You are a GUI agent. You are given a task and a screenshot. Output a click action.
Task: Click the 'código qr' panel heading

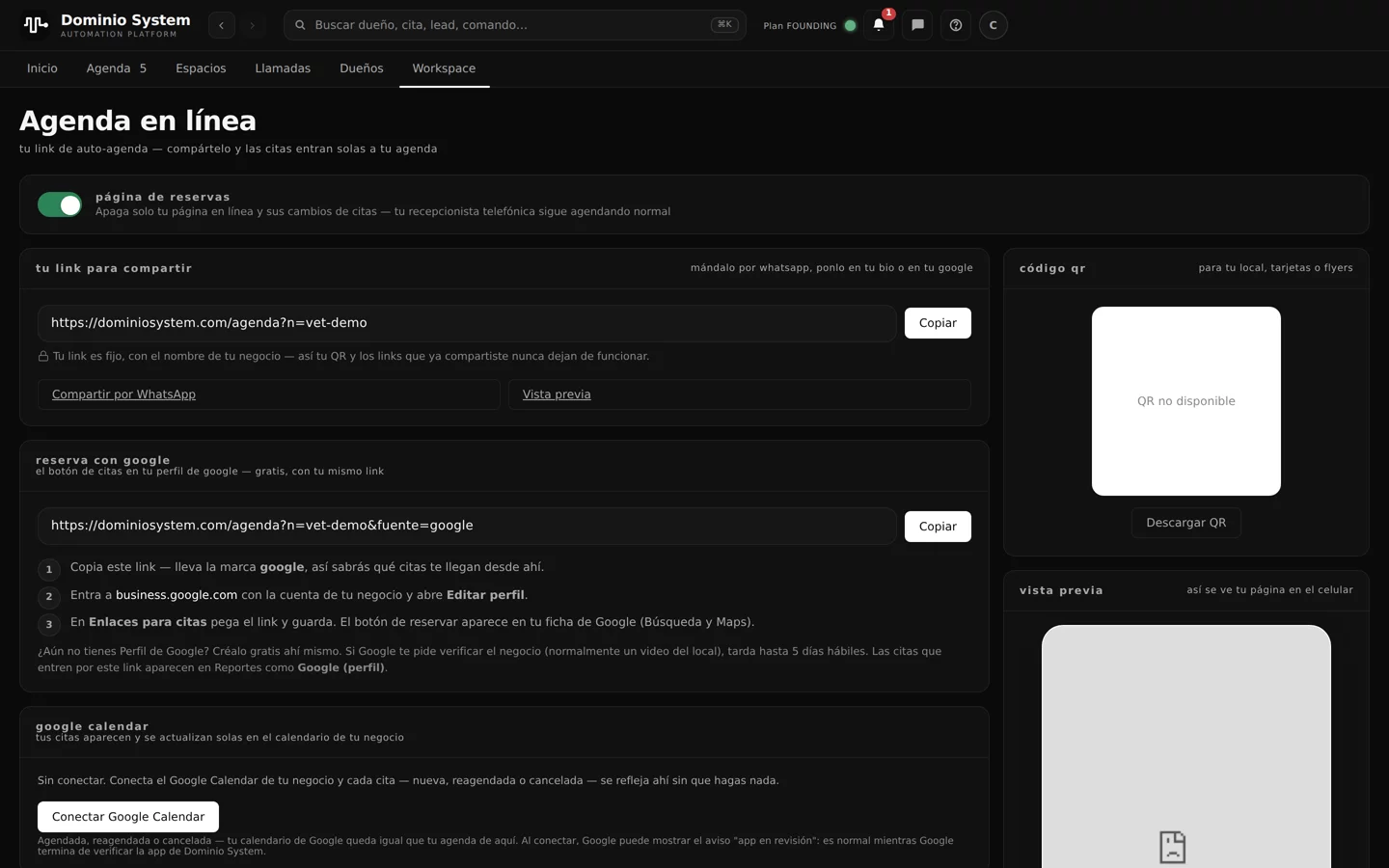(1052, 268)
